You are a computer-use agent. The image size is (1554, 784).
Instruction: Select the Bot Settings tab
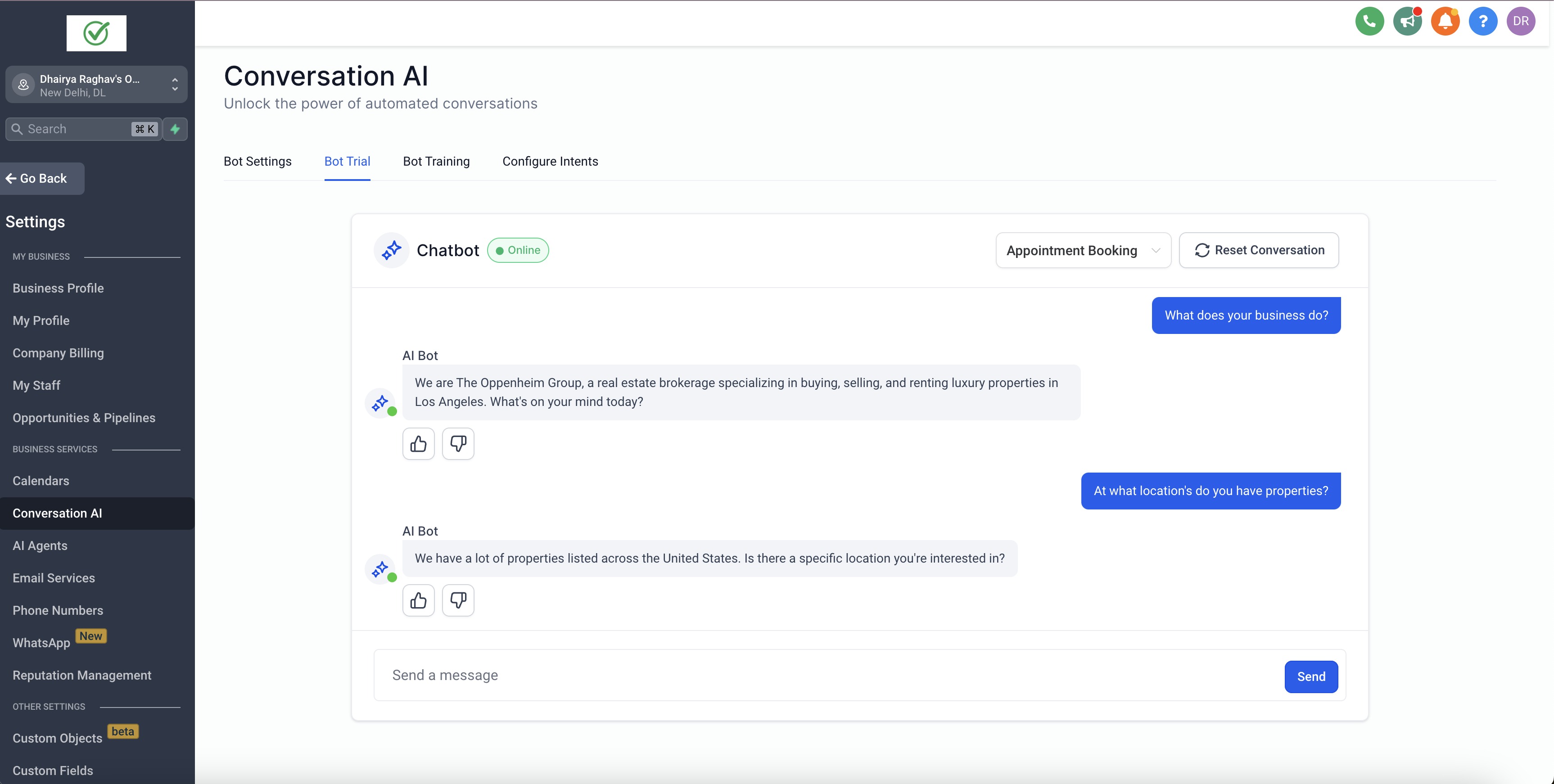[257, 162]
